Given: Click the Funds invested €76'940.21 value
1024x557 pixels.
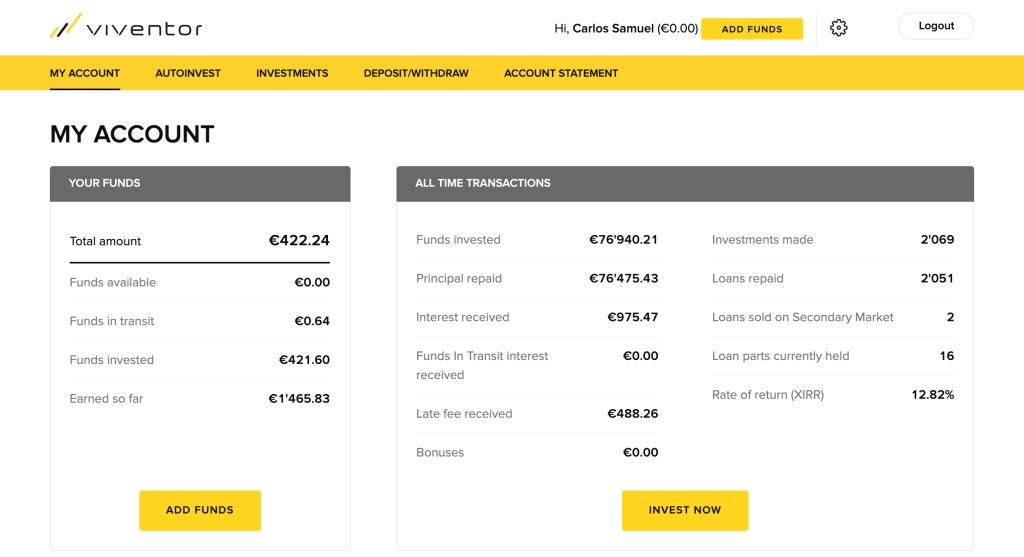Looking at the screenshot, I should pyautogui.click(x=623, y=240).
